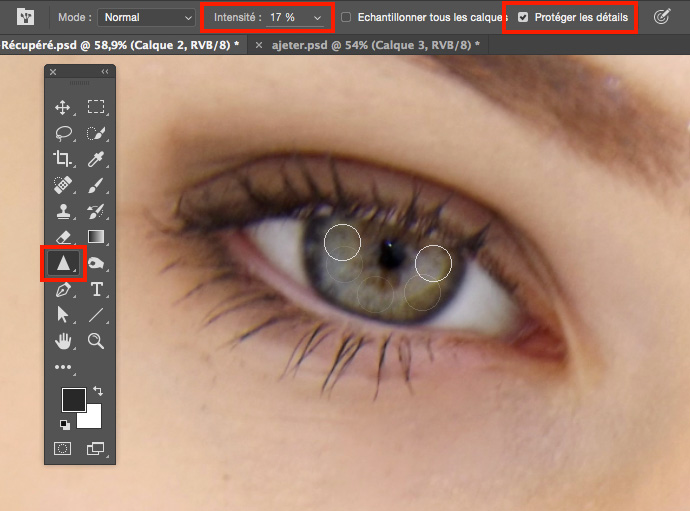Select the Move tool
The height and width of the screenshot is (511, 690).
tap(62, 108)
